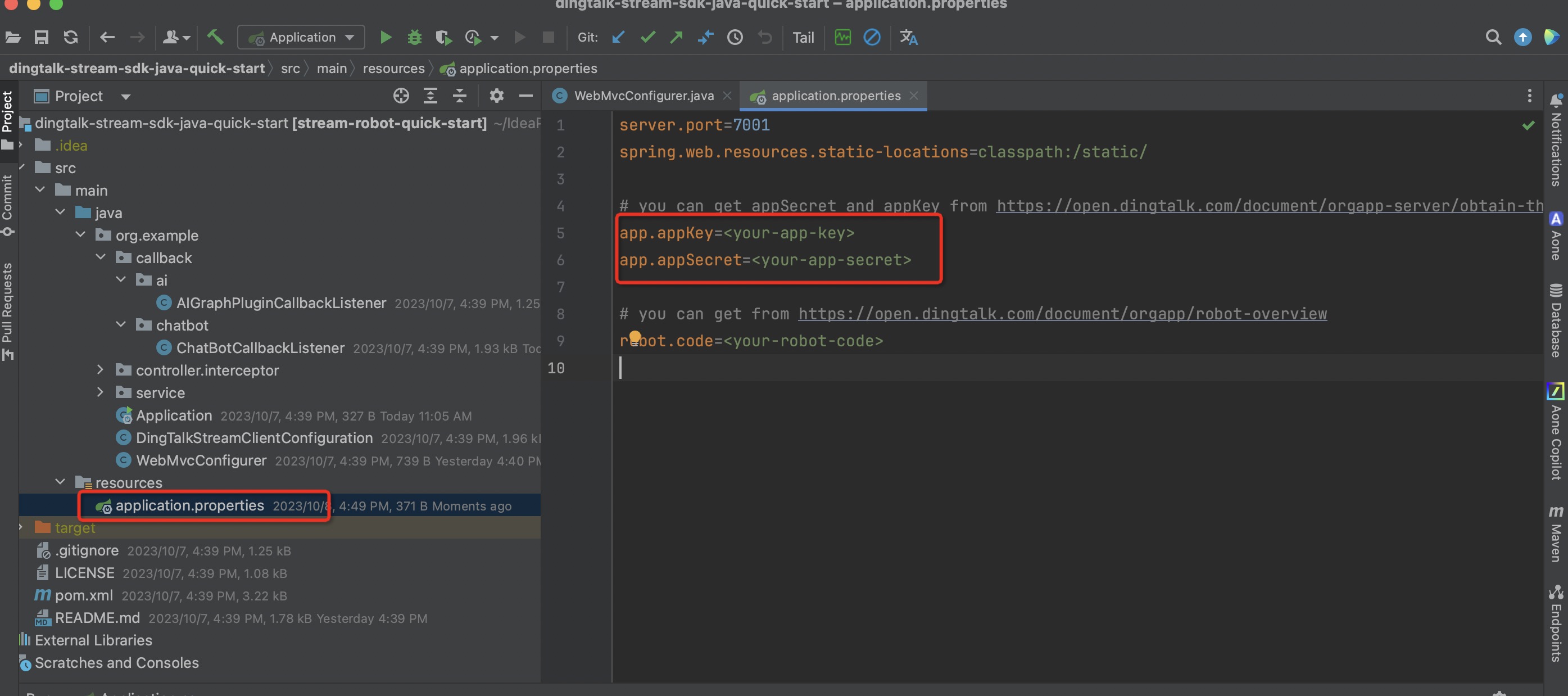Image resolution: width=1568 pixels, height=696 pixels.
Task: Click the Reload from disk icon
Action: coord(71,38)
